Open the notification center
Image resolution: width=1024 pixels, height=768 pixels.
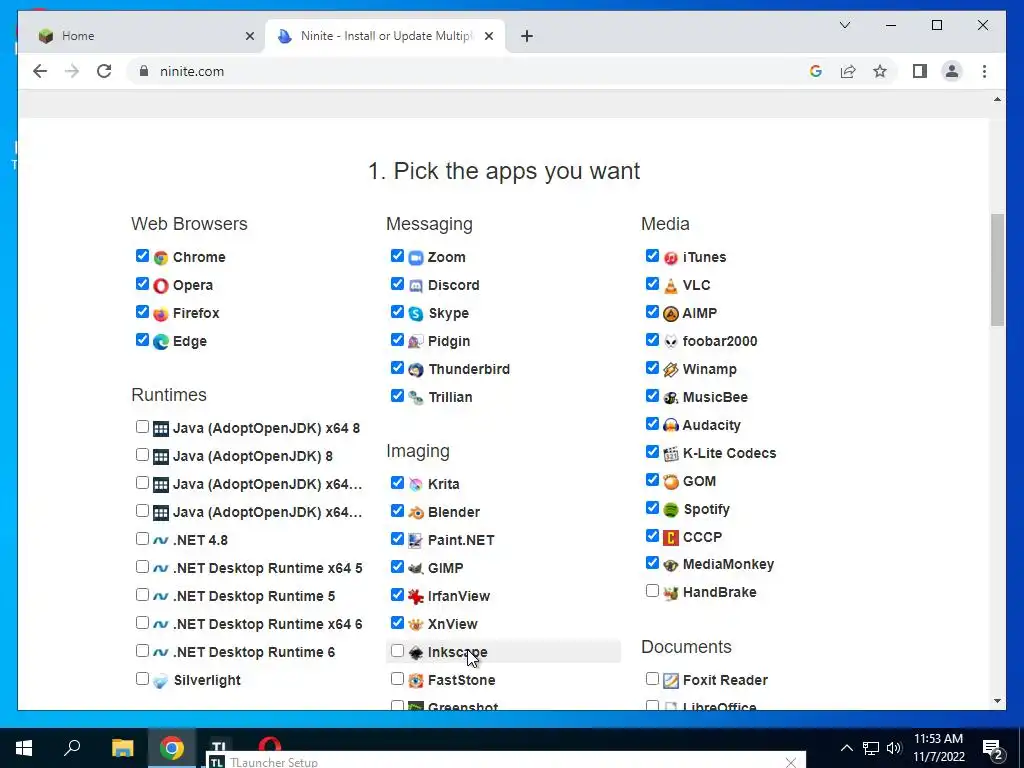coord(993,748)
